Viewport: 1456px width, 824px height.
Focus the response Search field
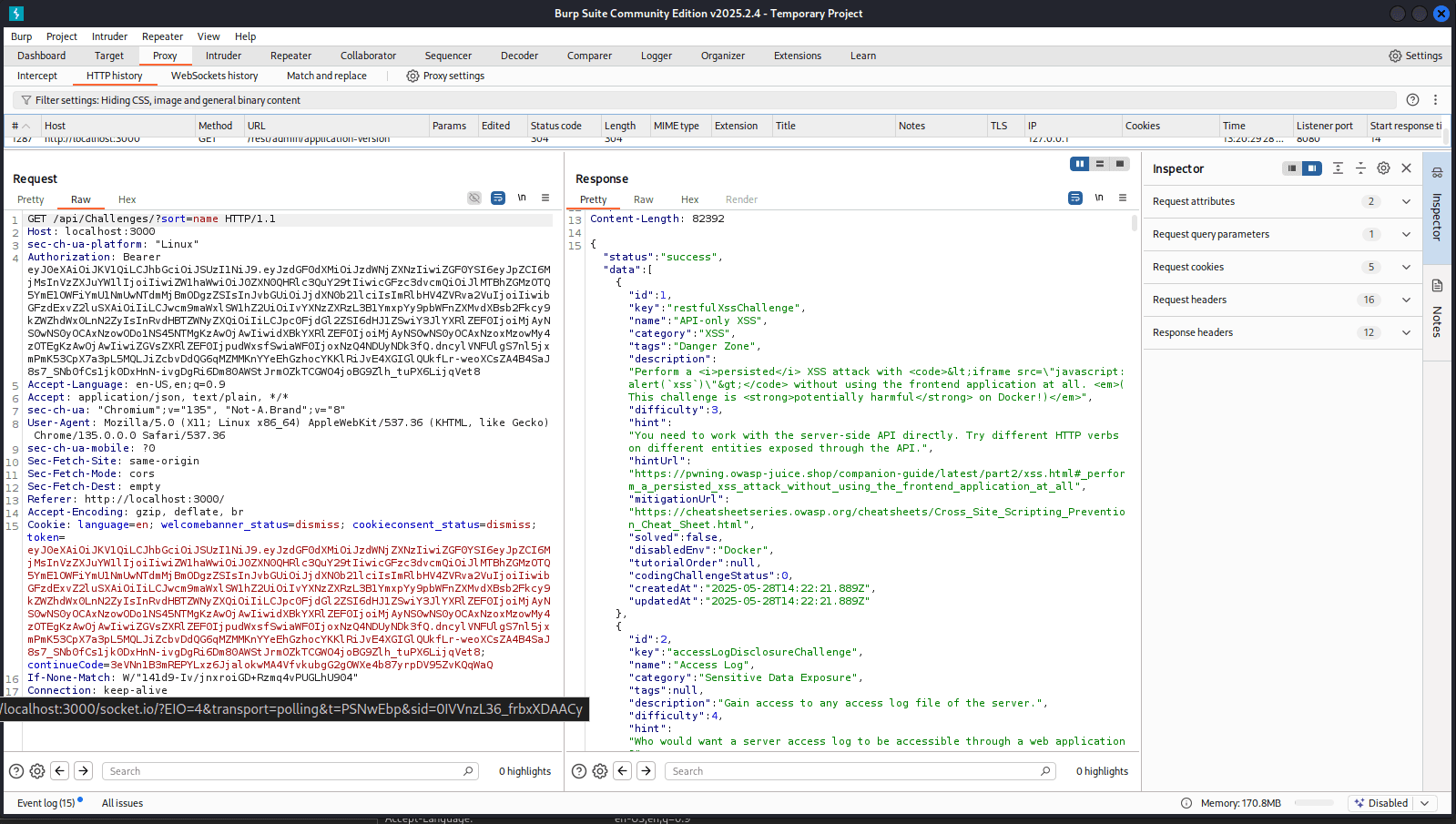860,771
